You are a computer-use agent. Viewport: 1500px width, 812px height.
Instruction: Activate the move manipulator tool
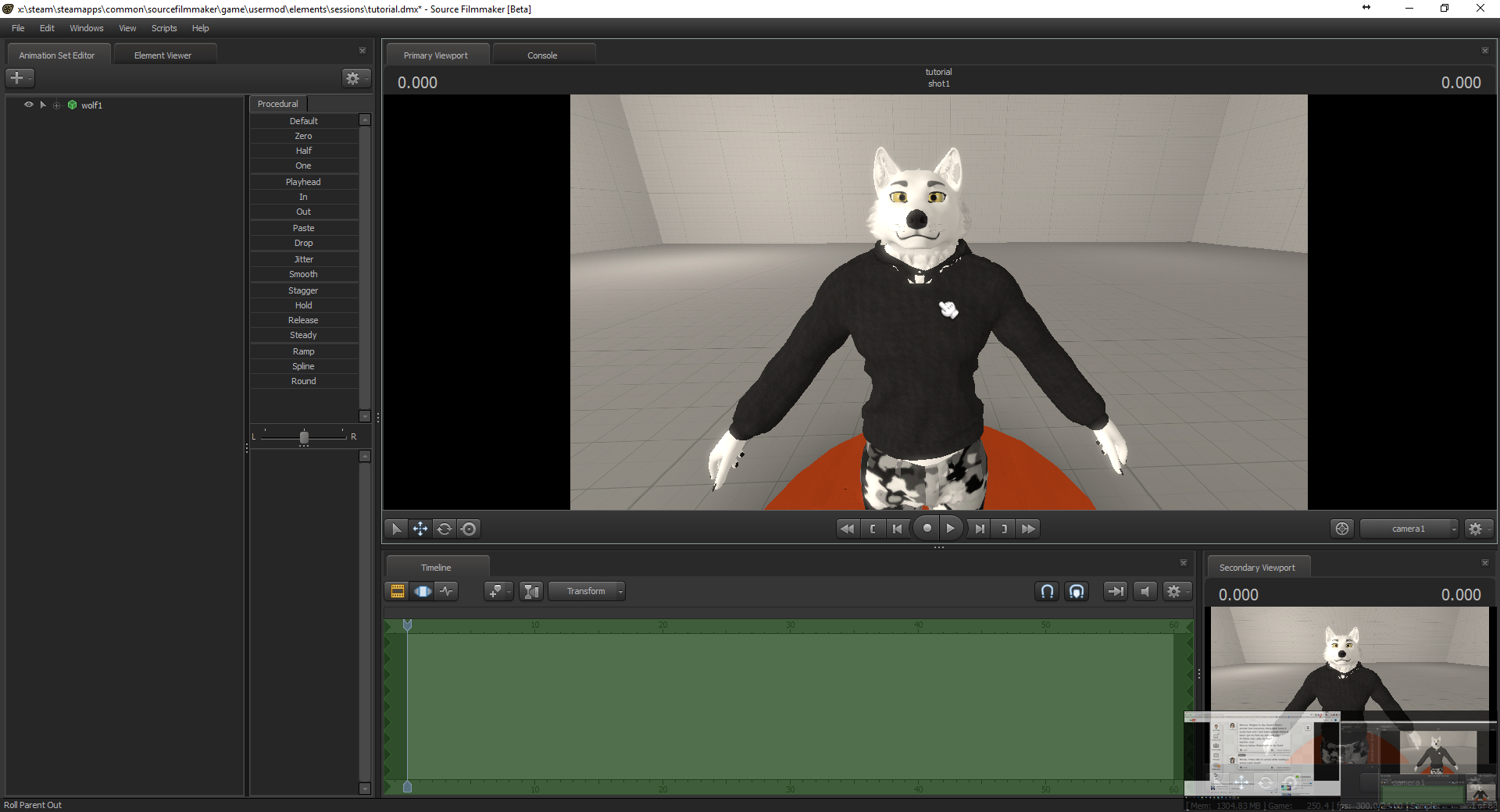point(420,529)
